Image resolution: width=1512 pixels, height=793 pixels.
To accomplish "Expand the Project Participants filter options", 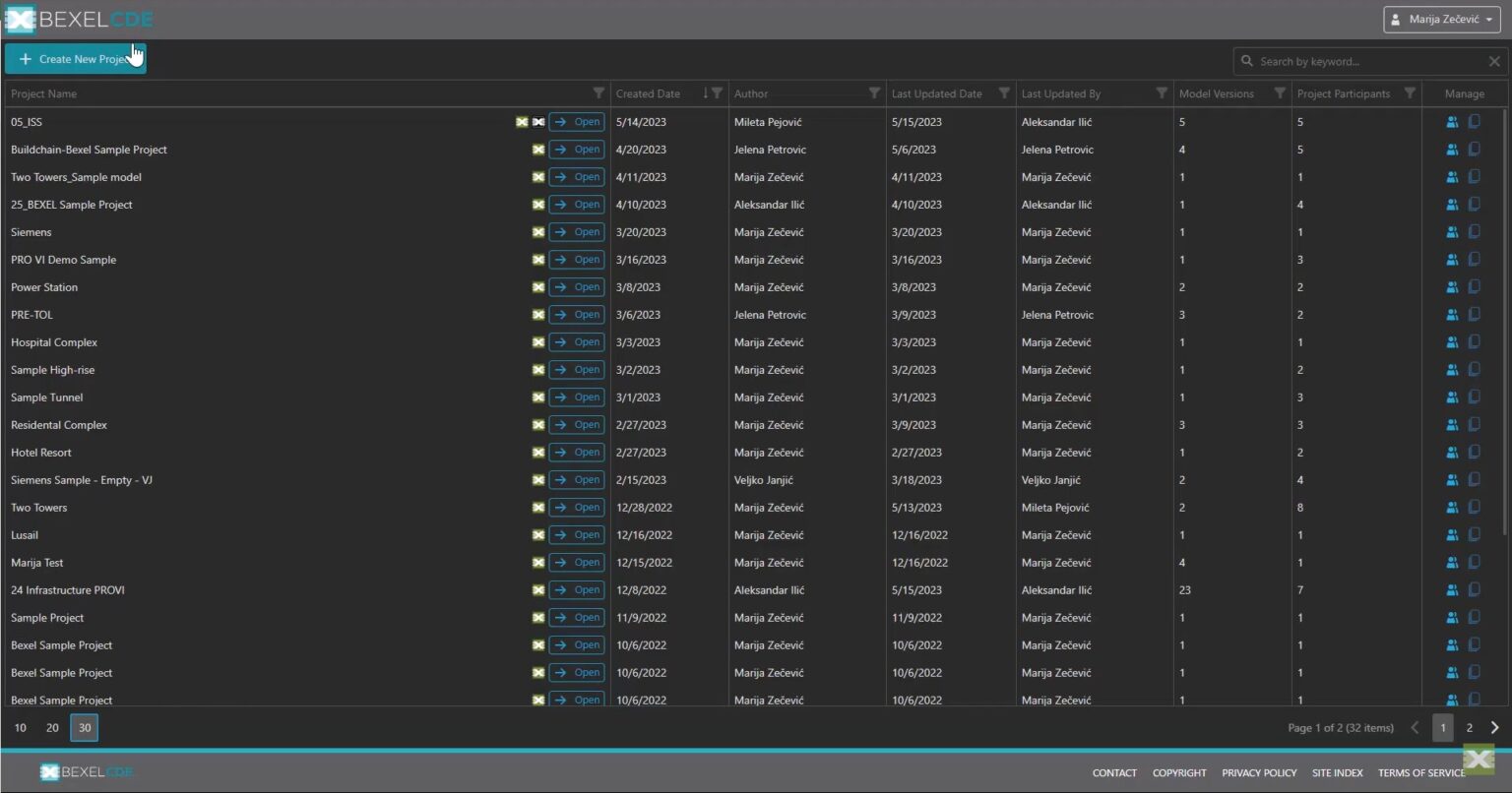I will [x=1410, y=92].
